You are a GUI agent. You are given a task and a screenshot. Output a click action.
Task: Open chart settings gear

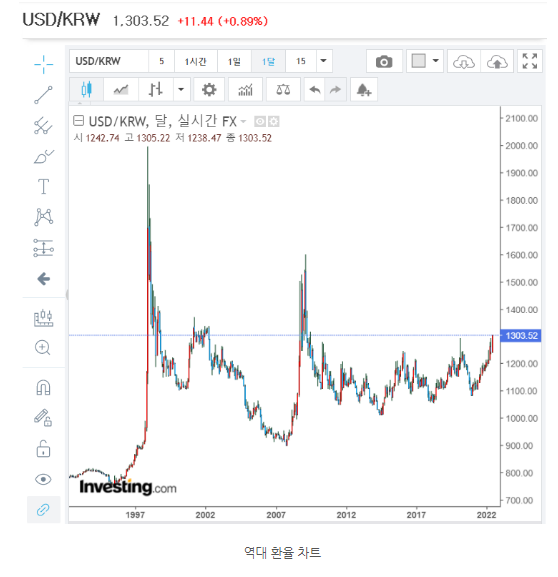(x=209, y=89)
